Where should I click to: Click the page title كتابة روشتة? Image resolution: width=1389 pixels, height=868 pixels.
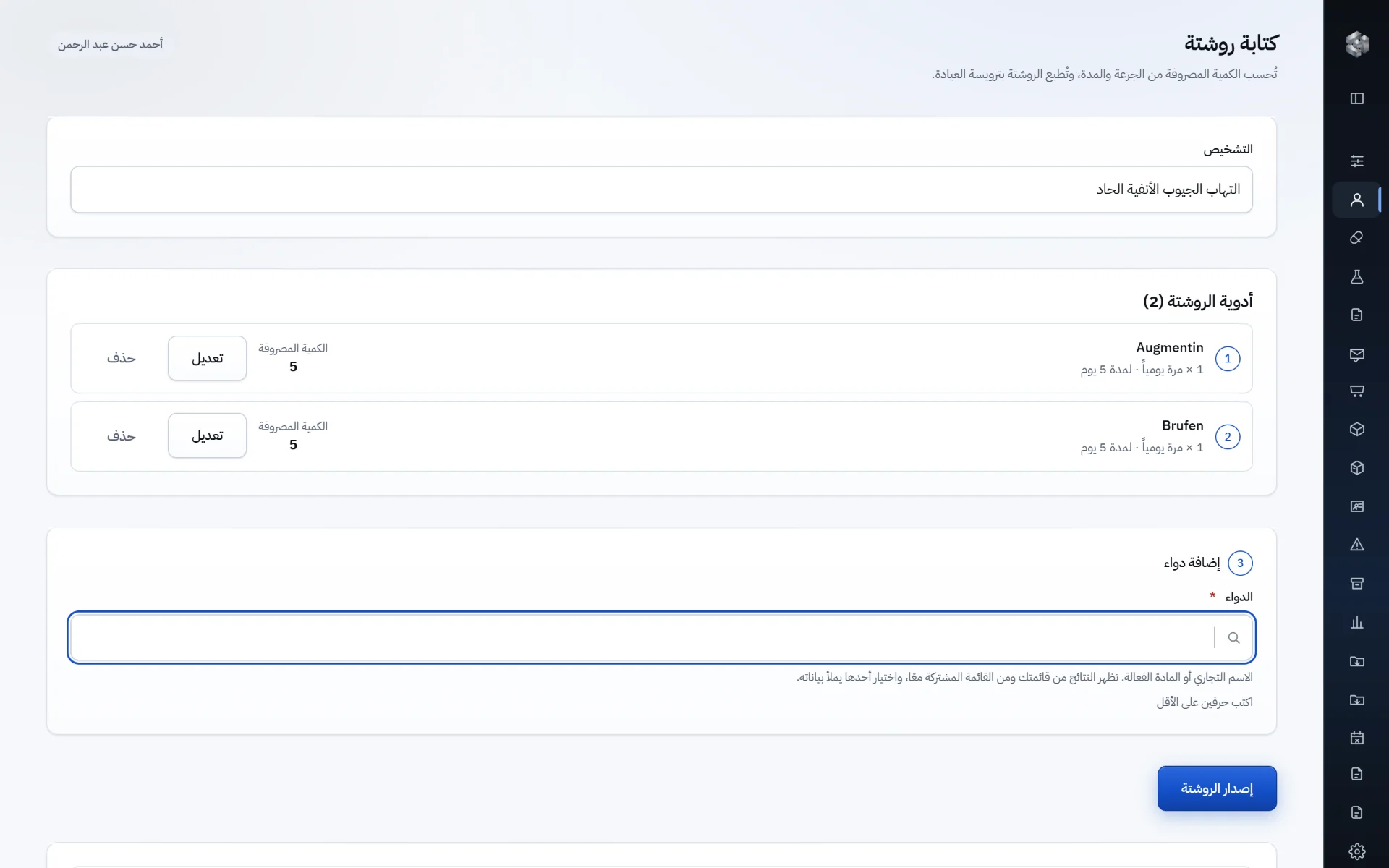point(1231,43)
